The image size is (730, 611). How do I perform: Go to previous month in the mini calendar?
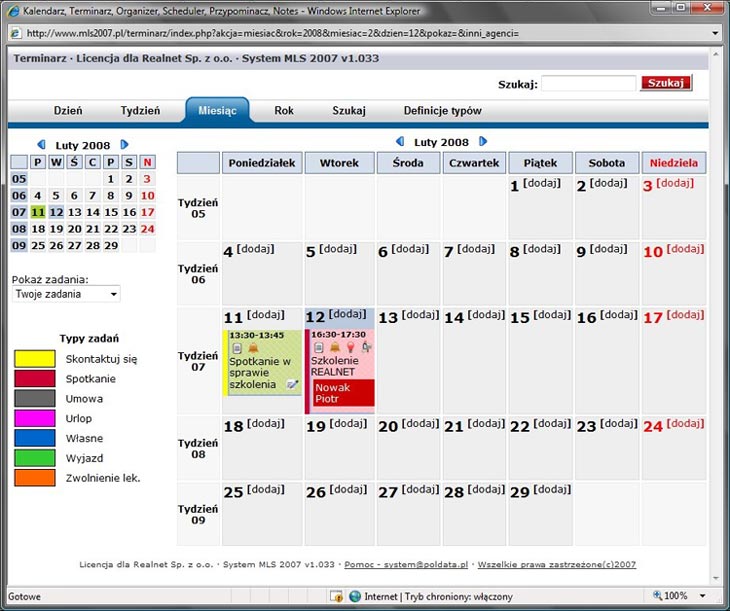tap(41, 145)
